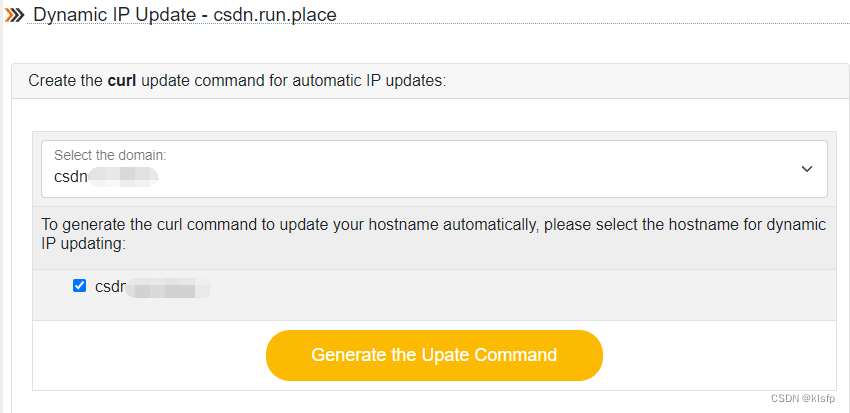Click the blurred portion of selected domain
850x413 pixels.
[x=123, y=177]
